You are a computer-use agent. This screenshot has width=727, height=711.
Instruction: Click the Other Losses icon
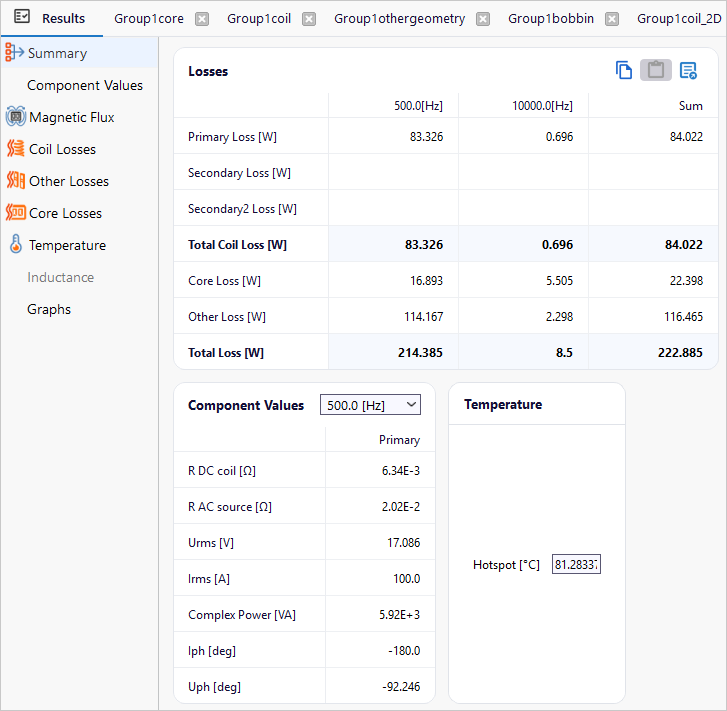pos(16,180)
